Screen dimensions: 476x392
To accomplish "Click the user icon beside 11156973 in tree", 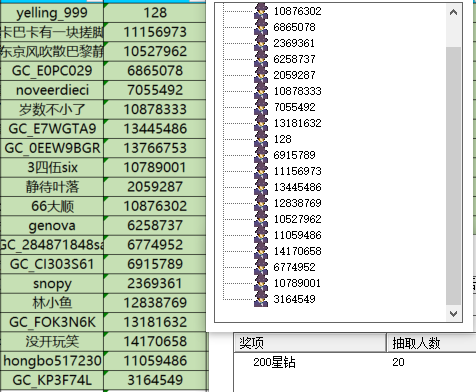I will point(261,171).
